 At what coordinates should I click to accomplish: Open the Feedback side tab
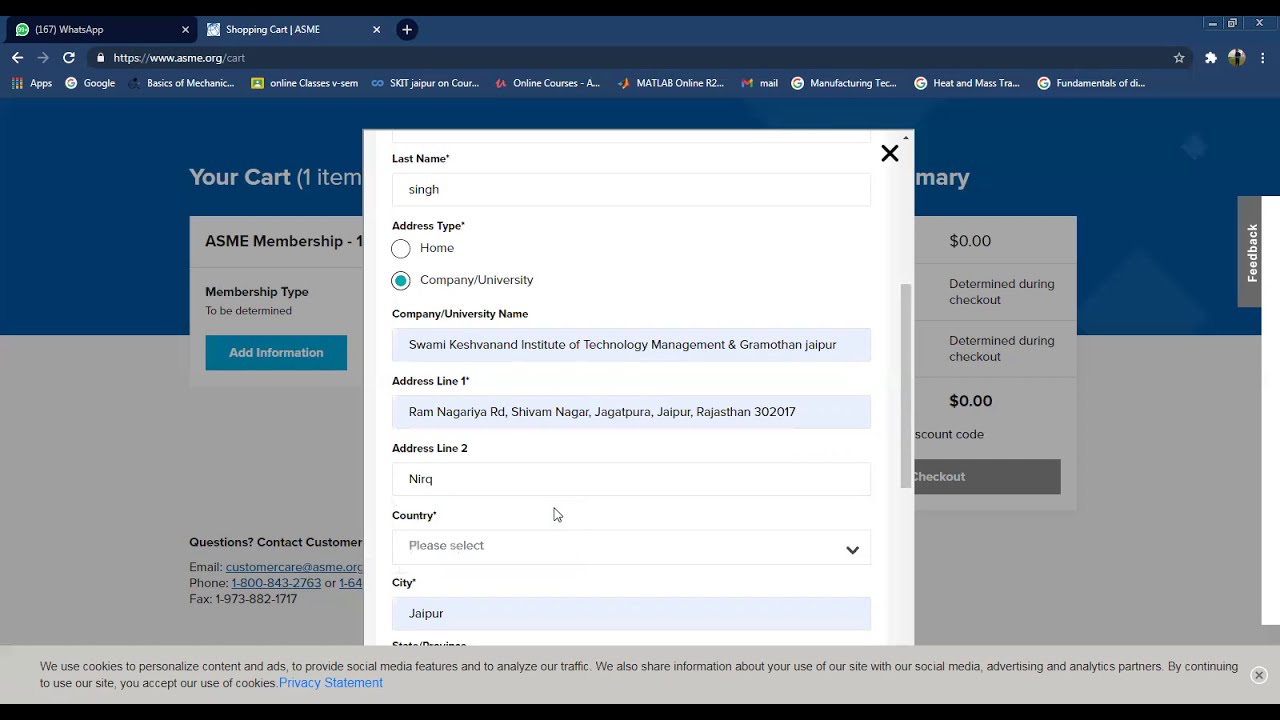tap(1251, 252)
